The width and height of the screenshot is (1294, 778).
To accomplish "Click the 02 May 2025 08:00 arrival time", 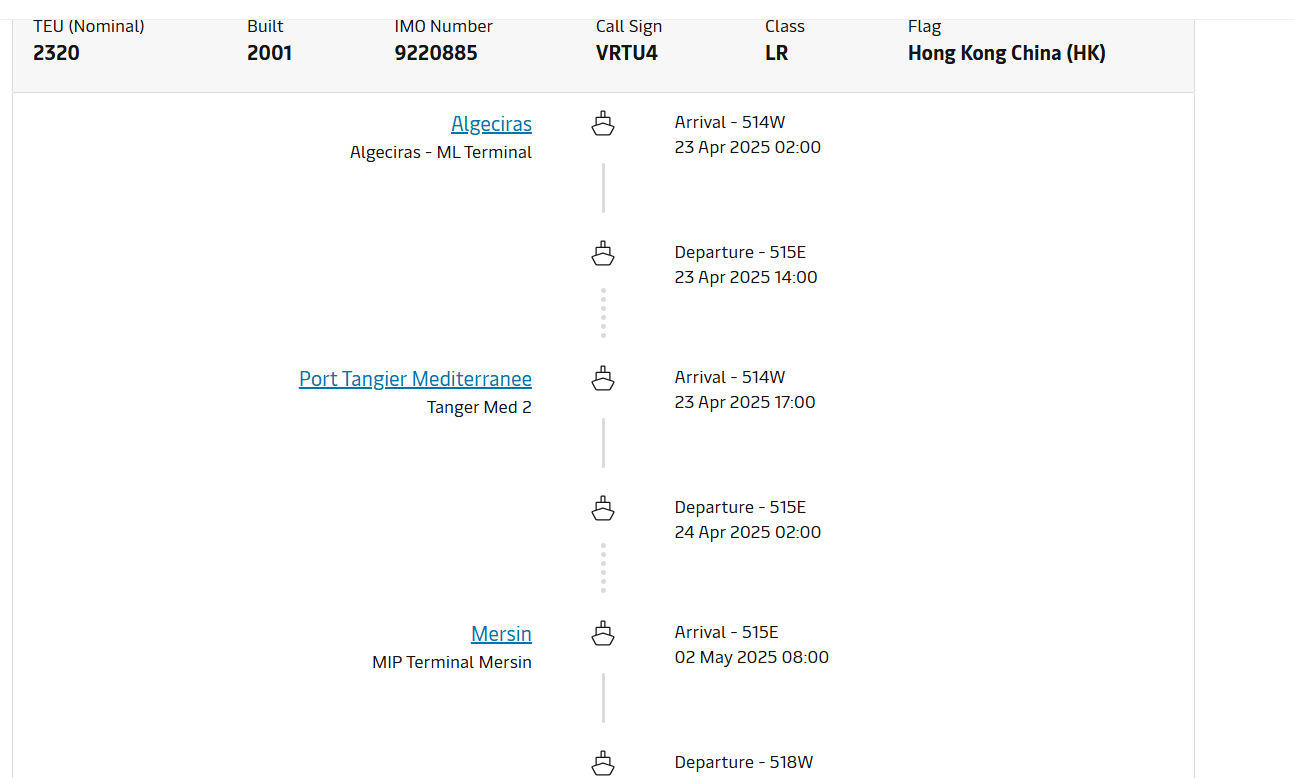I will (x=751, y=658).
